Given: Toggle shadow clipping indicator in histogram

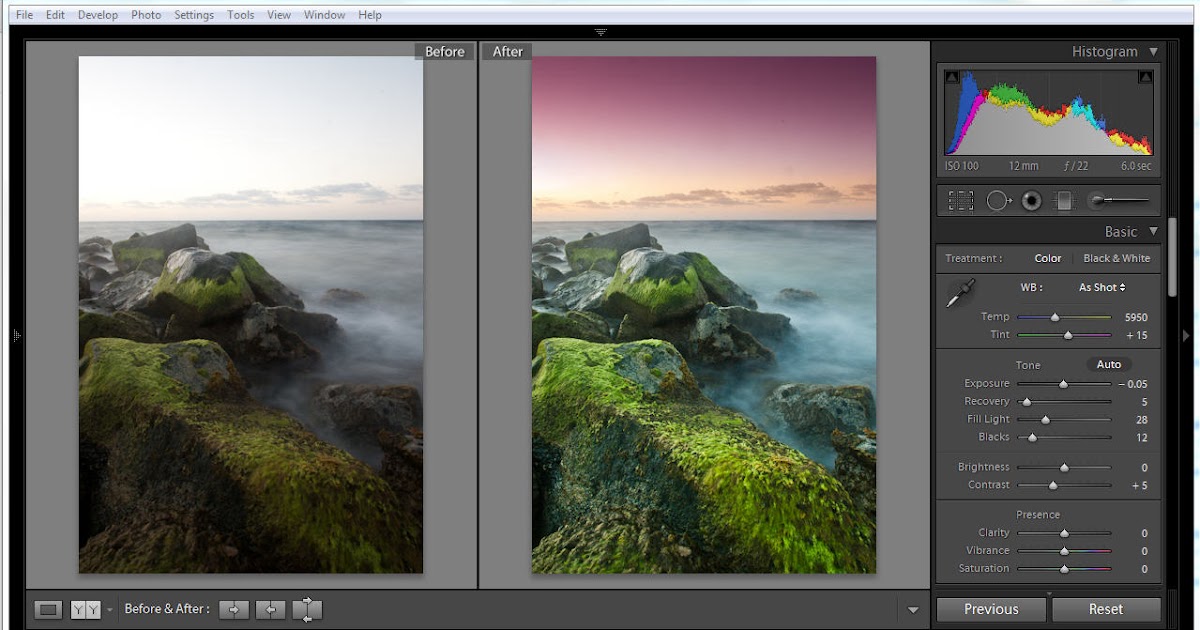Looking at the screenshot, I should coord(951,77).
